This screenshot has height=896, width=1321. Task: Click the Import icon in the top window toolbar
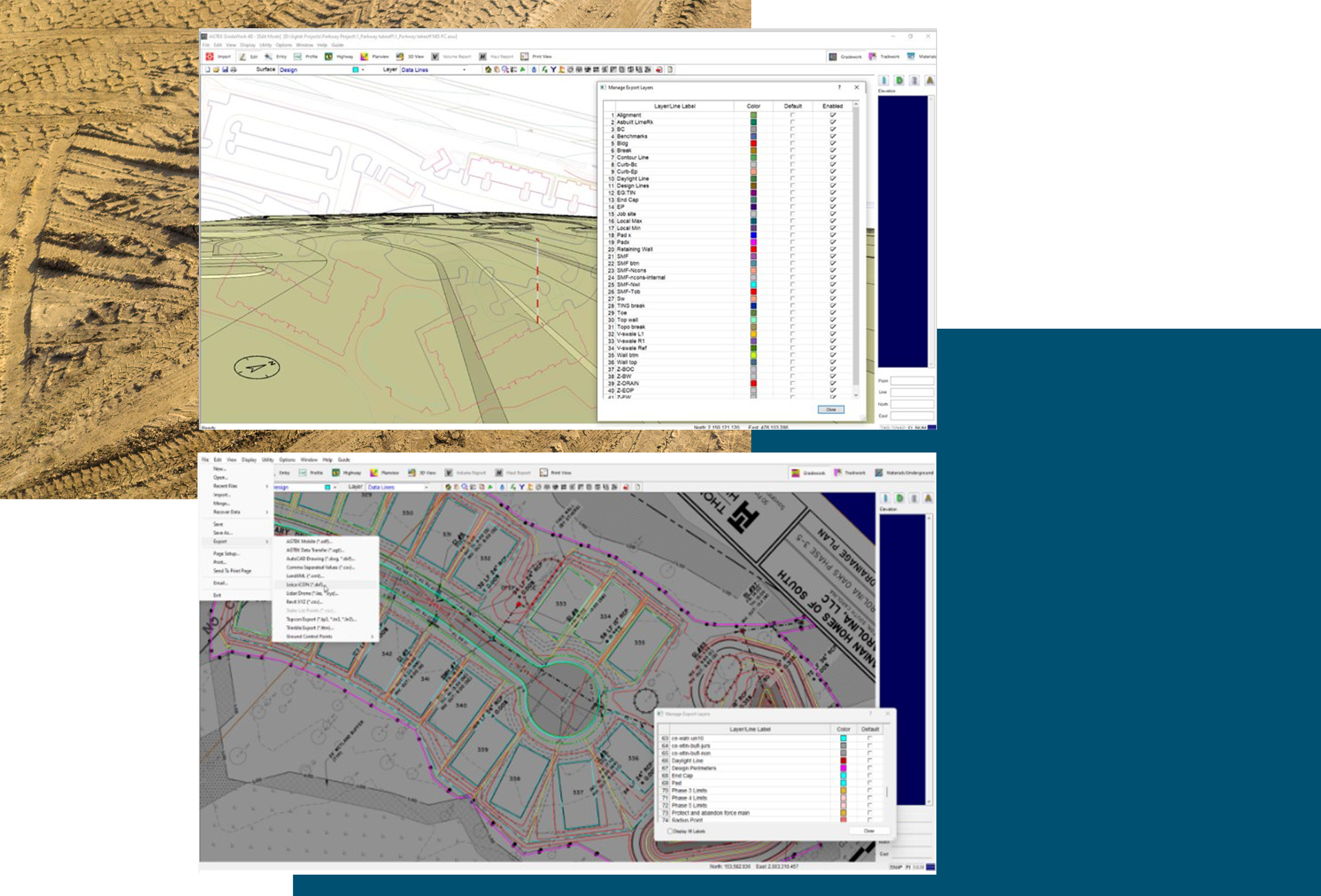click(x=210, y=56)
